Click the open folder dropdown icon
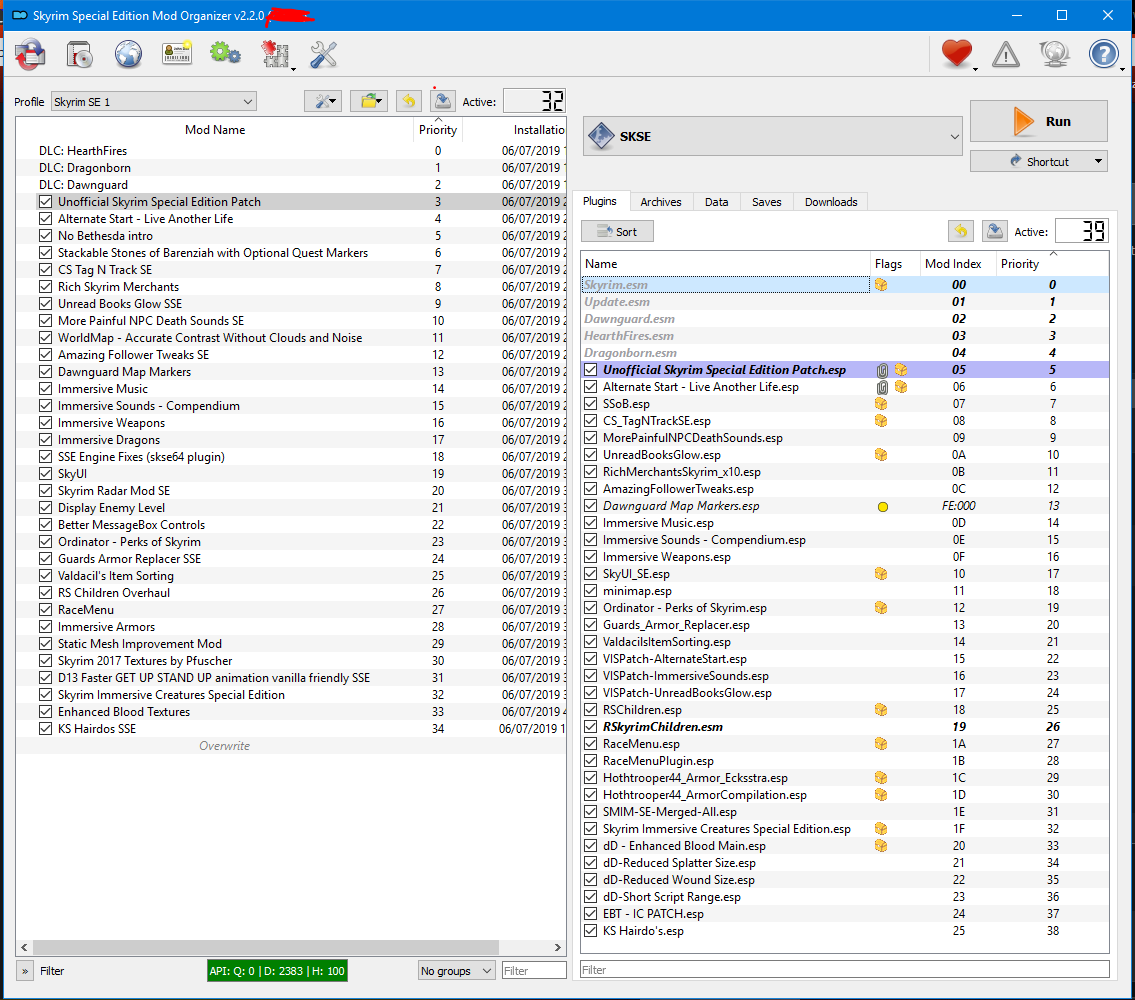Screen dimensions: 1135x1000 point(369,101)
